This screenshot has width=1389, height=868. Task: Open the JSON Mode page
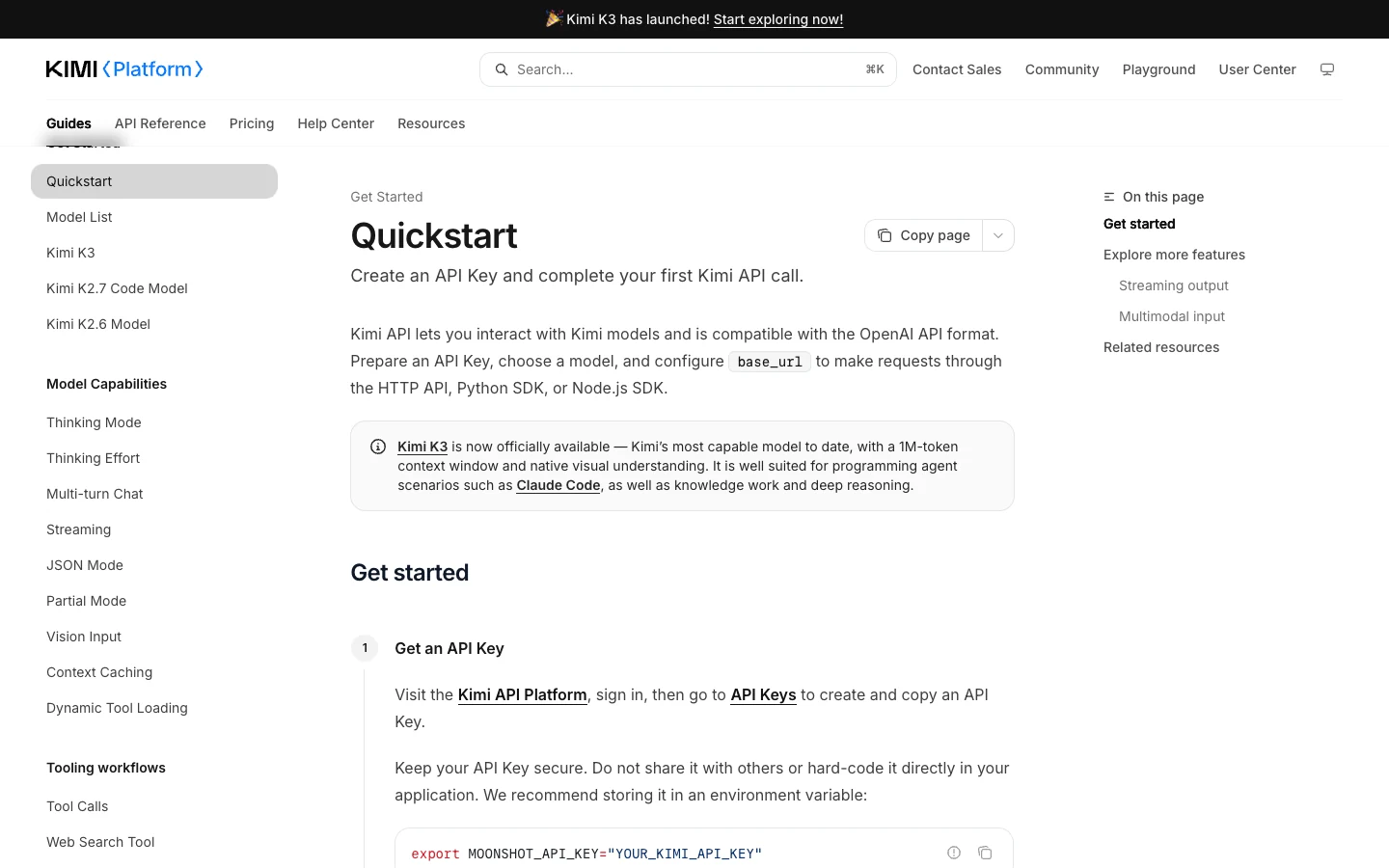point(85,565)
